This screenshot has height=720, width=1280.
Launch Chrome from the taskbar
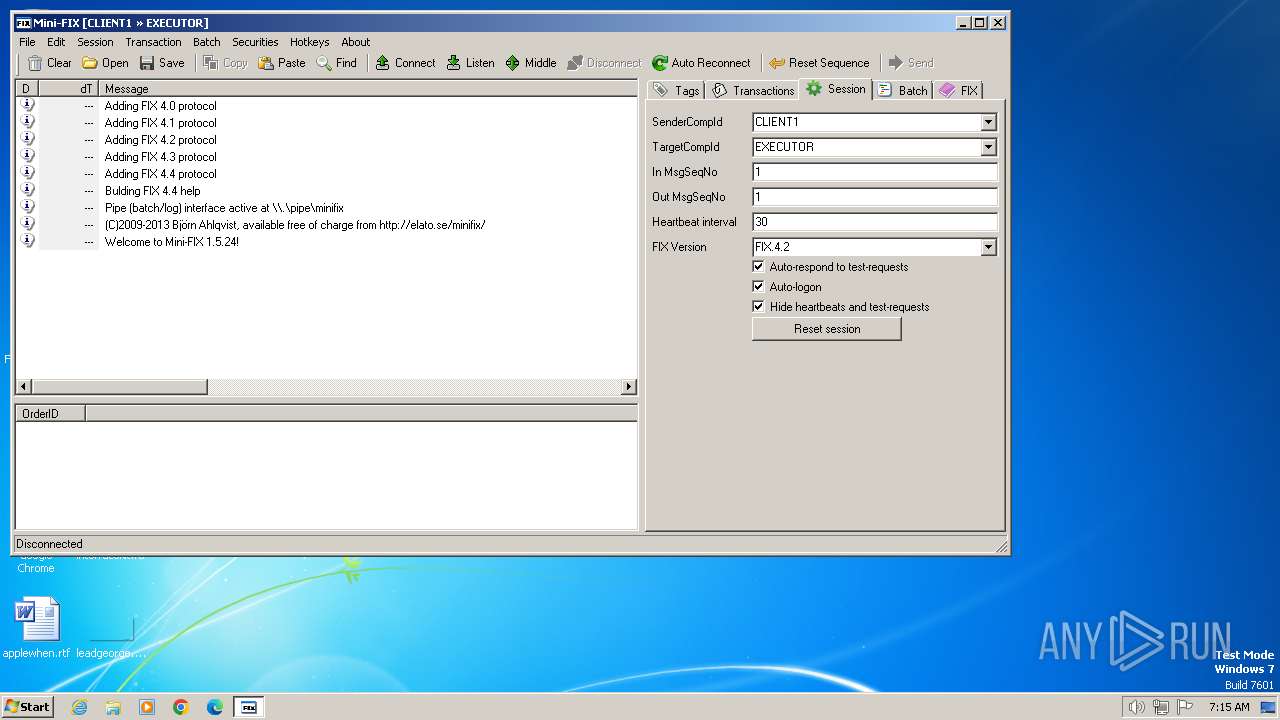[x=181, y=707]
